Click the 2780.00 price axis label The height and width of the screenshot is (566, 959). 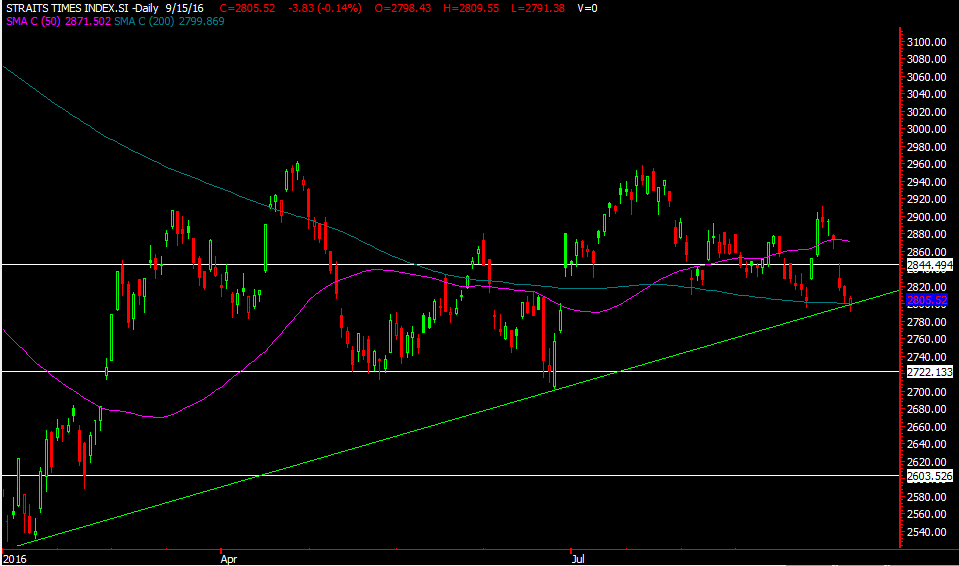click(927, 322)
